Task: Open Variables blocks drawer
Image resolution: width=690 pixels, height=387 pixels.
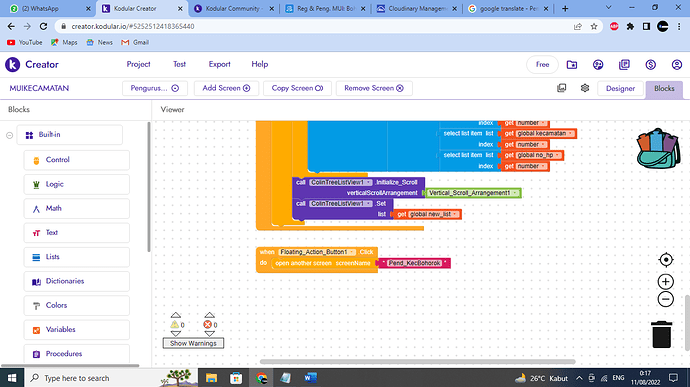Action: [x=77, y=329]
